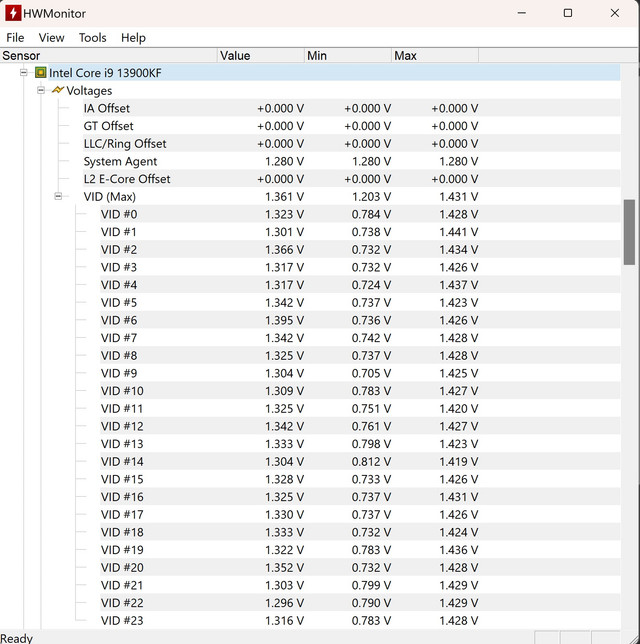Select the VID #17 row

360,514
